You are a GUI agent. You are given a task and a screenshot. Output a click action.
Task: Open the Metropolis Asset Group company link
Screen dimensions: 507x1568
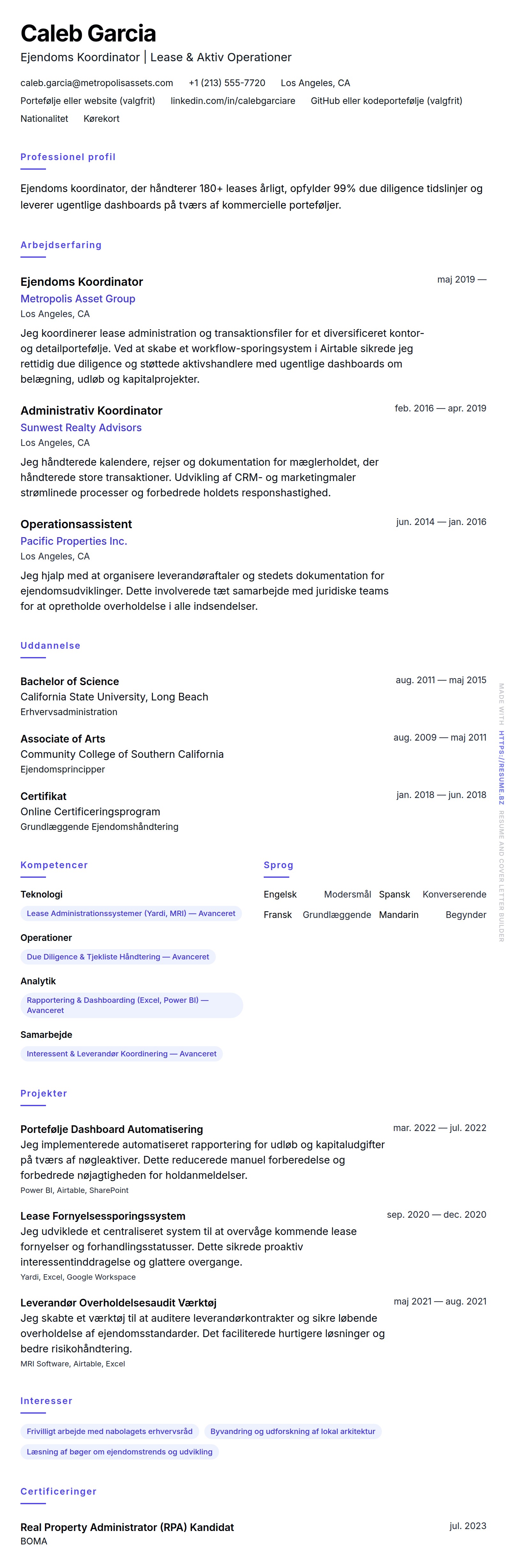(x=77, y=298)
